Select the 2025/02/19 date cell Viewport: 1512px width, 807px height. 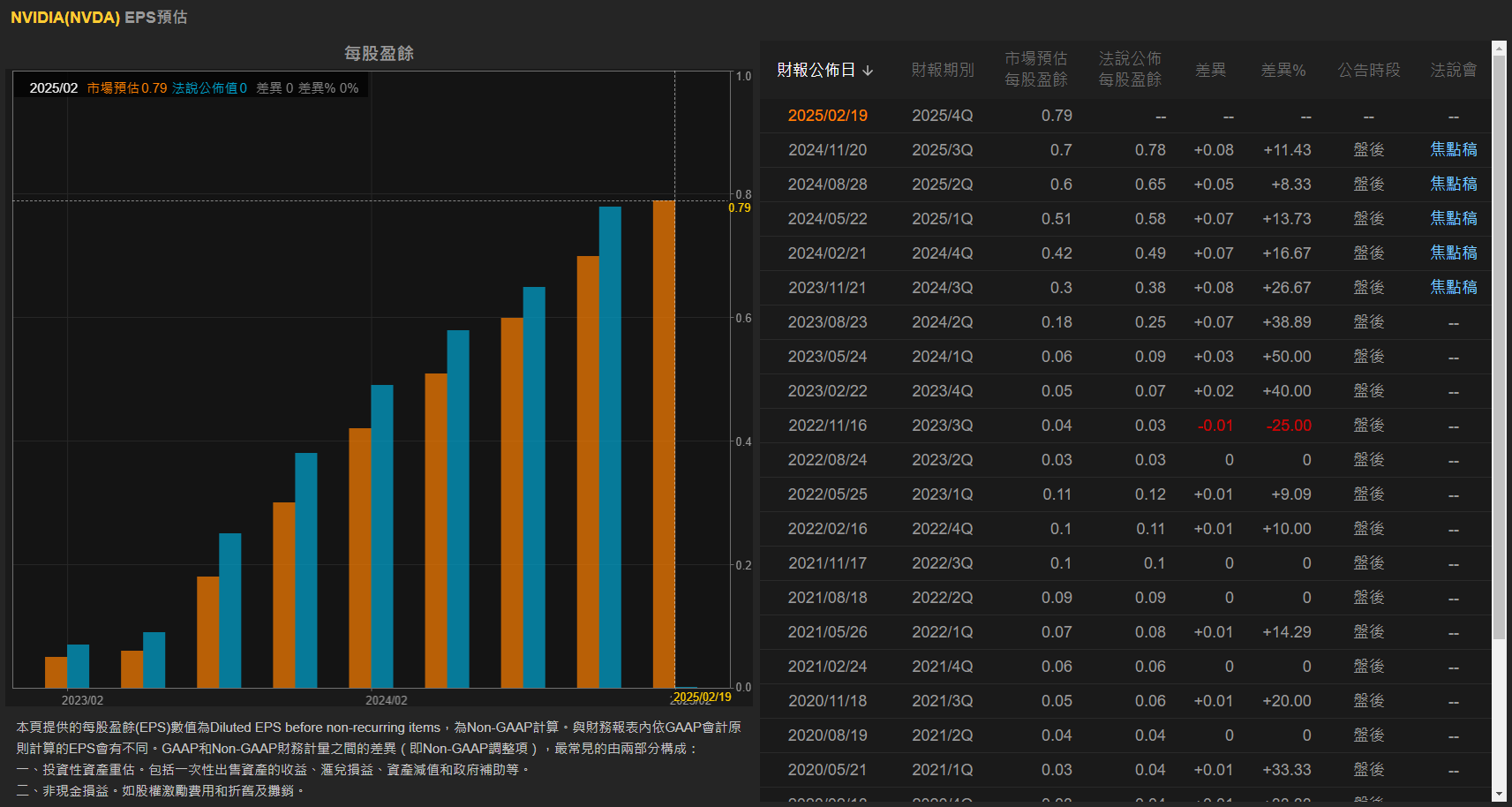coord(827,116)
